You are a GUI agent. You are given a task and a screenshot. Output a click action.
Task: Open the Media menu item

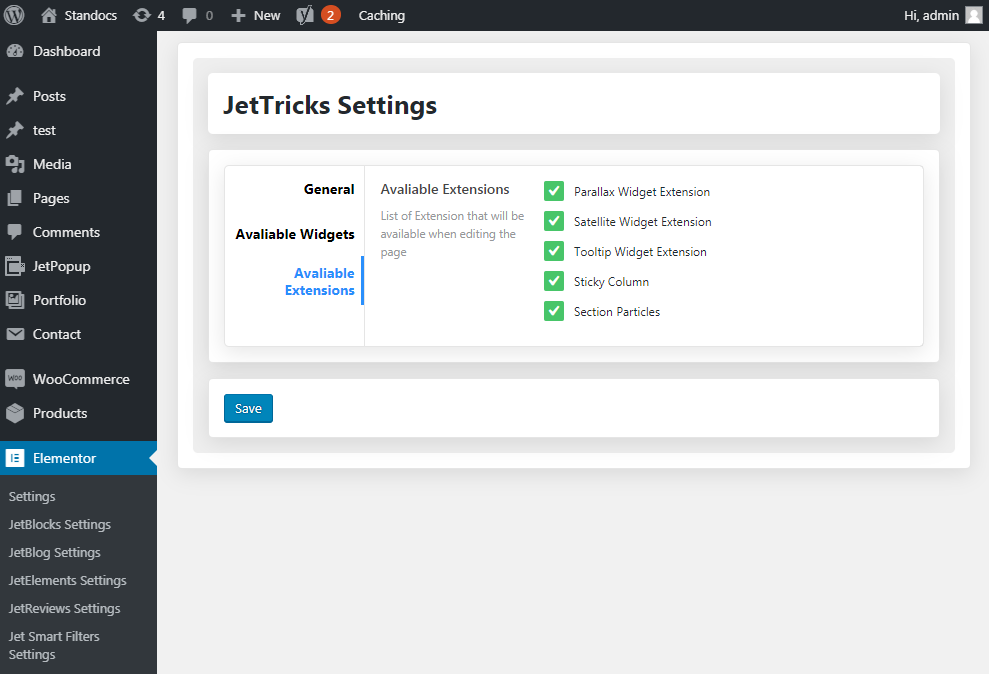78,165
